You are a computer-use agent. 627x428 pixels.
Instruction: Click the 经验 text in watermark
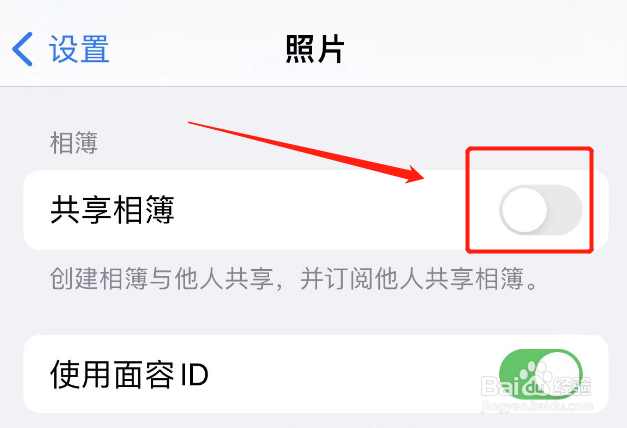(572, 386)
